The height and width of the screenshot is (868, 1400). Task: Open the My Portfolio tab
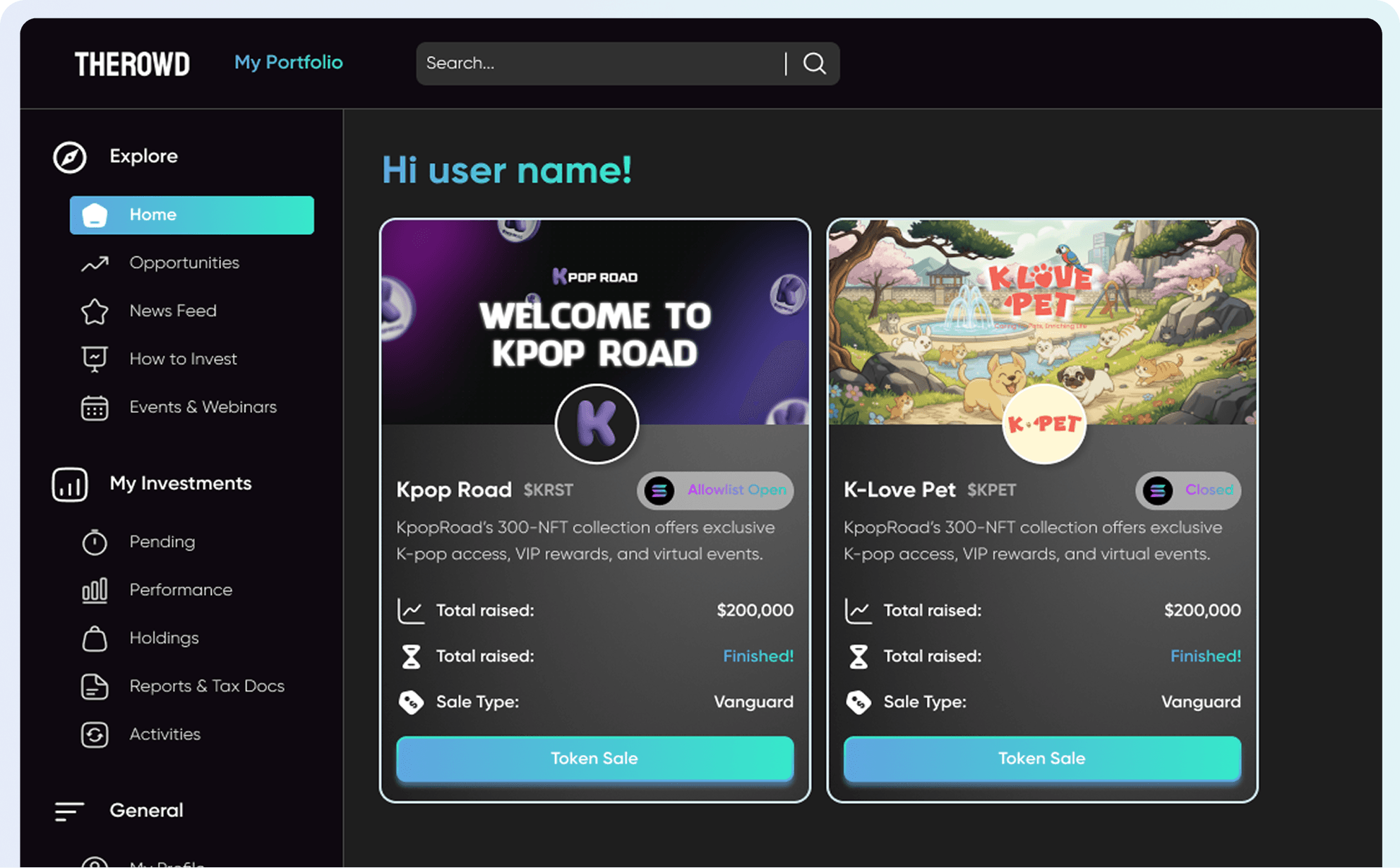(x=288, y=63)
